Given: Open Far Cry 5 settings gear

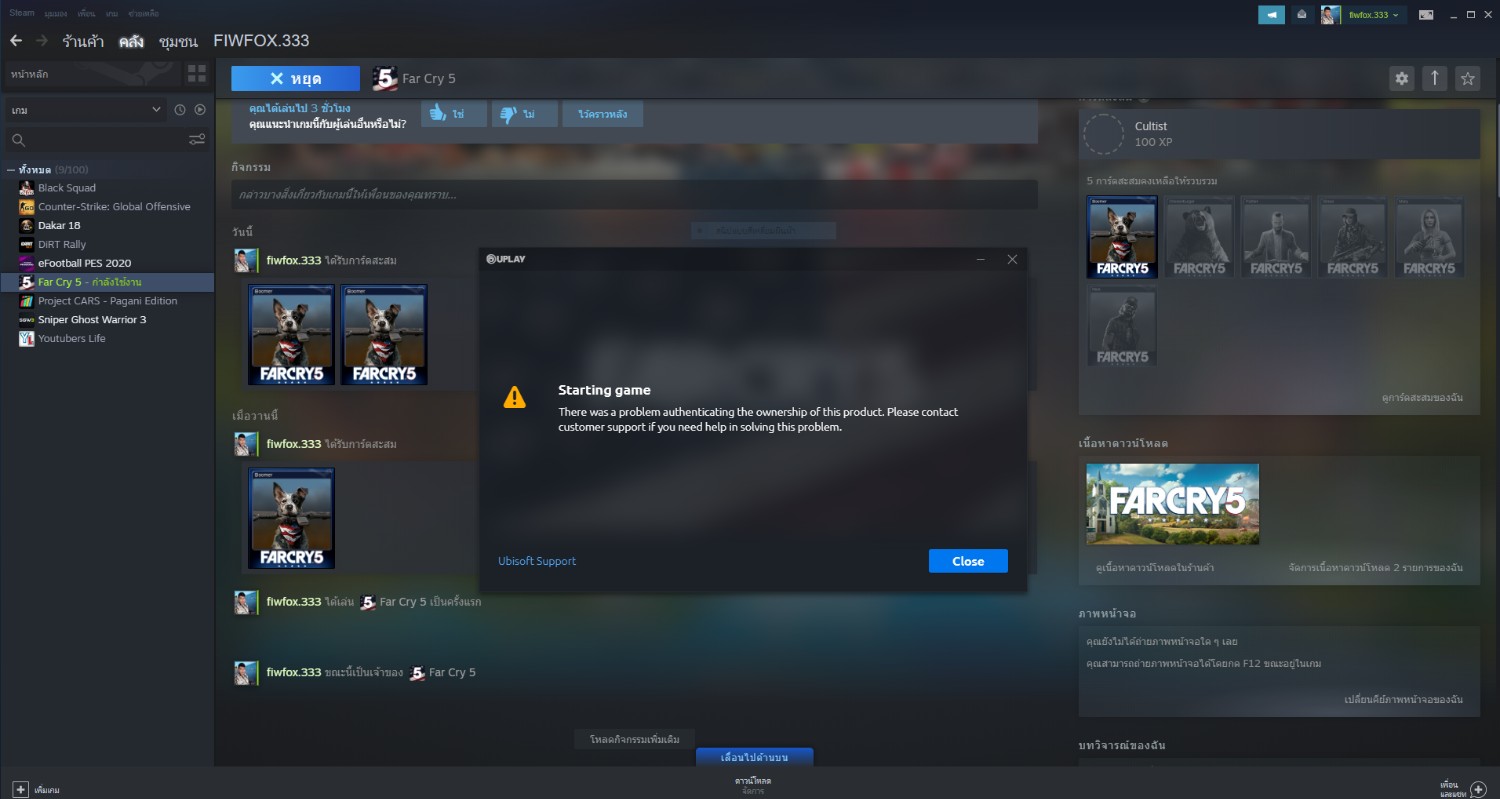Looking at the screenshot, I should [x=1402, y=78].
